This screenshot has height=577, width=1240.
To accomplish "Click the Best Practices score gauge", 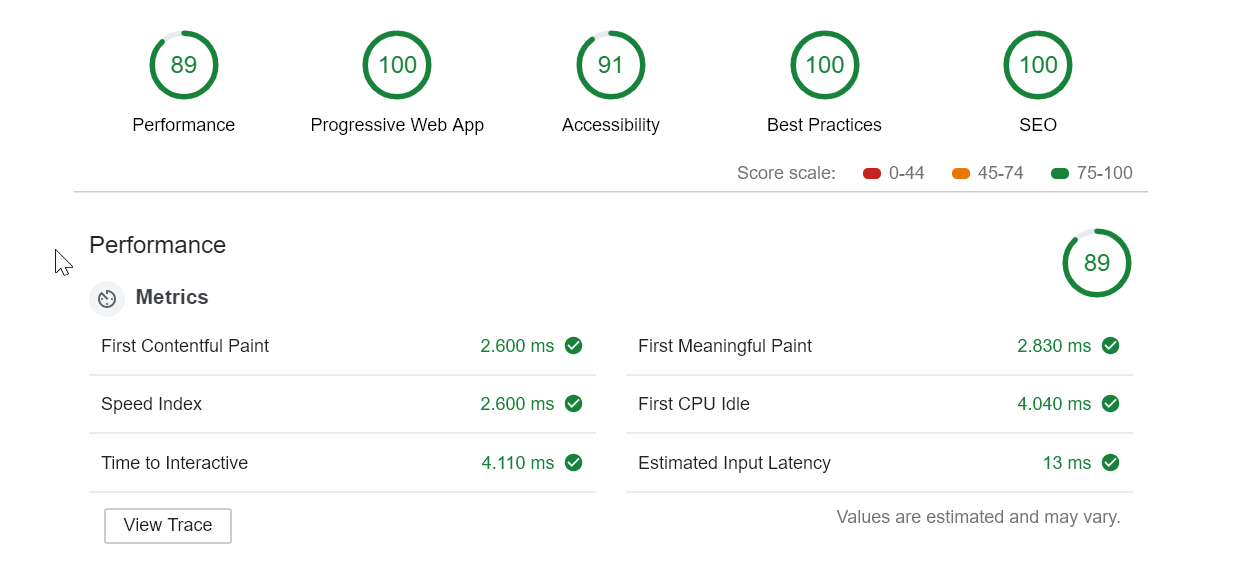I will [825, 65].
